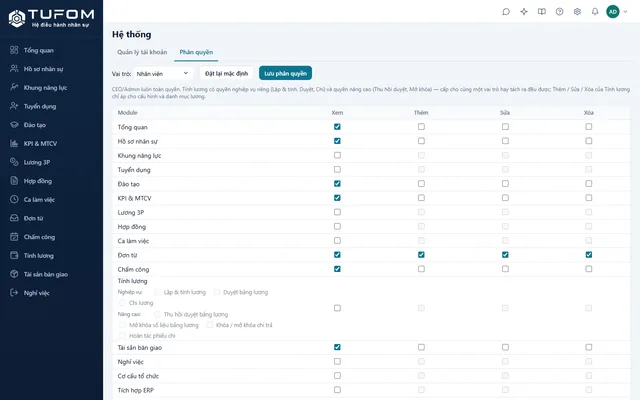
Task: Go to Nghỉ việc in sidebar menu
Action: click(36, 293)
